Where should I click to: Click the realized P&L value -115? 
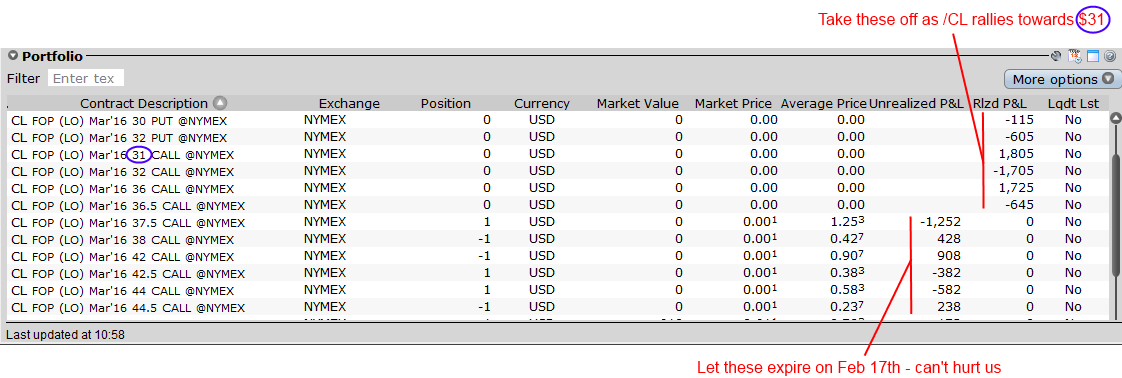point(1020,120)
